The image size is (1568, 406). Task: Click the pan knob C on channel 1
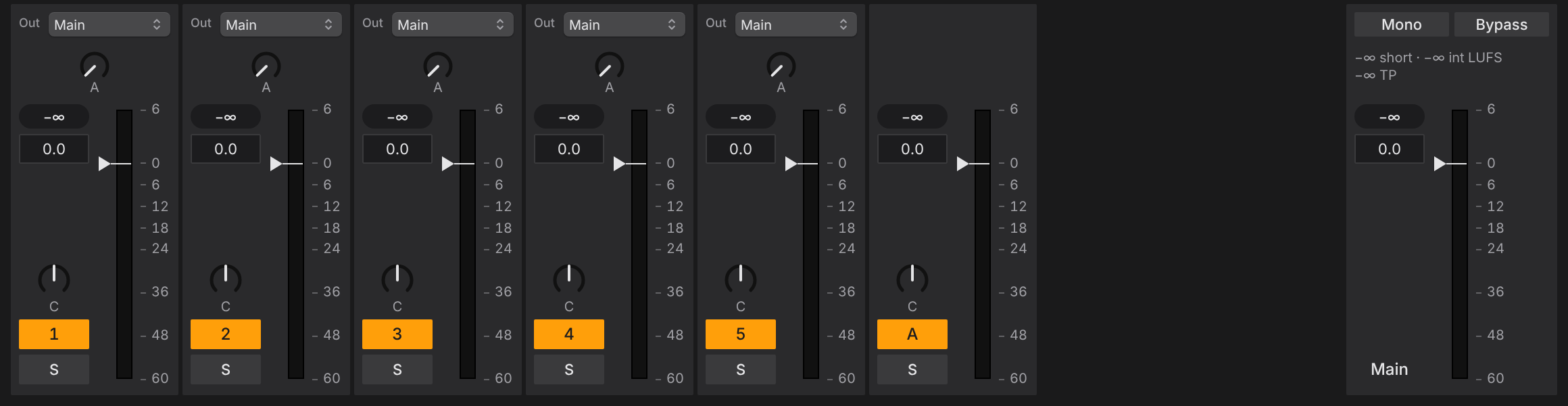pos(54,279)
